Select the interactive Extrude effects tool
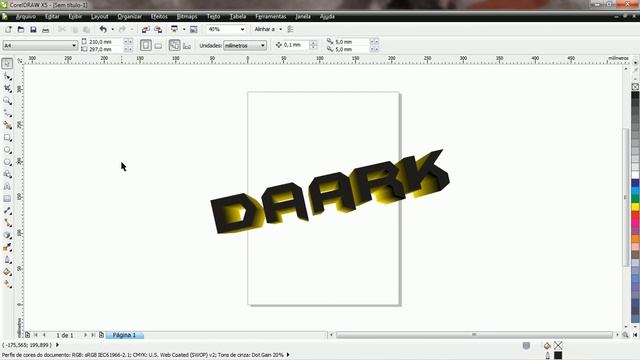The height and width of the screenshot is (360, 640). tap(7, 236)
